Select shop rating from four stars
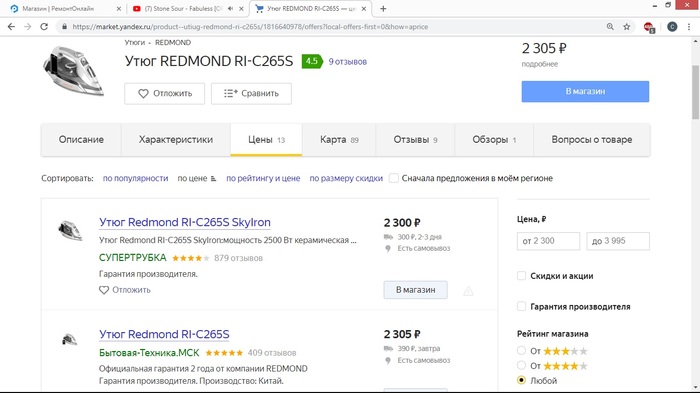700x393 pixels. [x=521, y=366]
